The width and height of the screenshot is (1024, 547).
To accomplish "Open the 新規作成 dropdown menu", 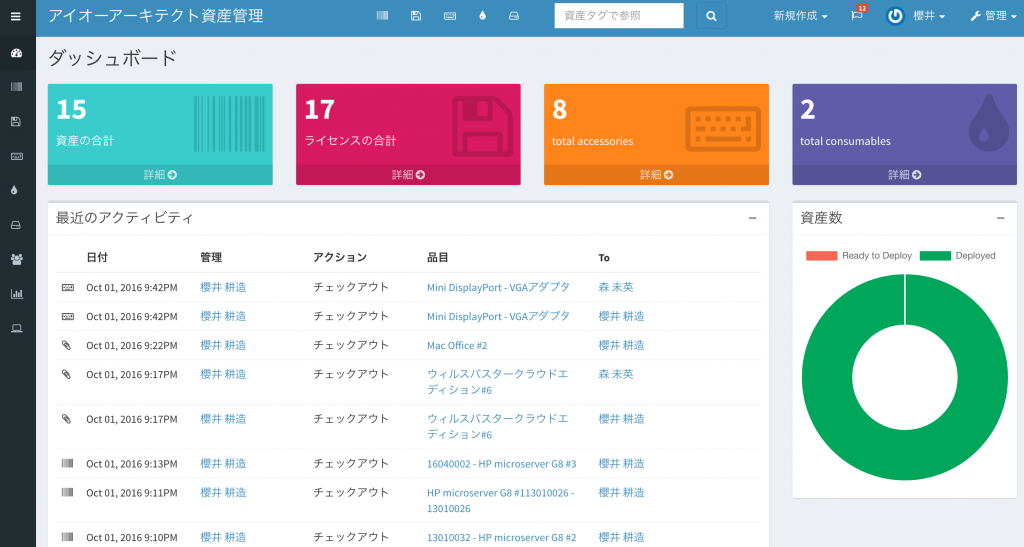I will (x=800, y=16).
